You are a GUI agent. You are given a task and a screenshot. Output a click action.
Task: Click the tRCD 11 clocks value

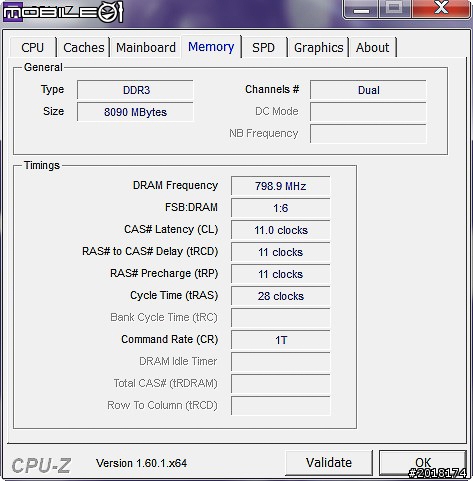click(281, 252)
